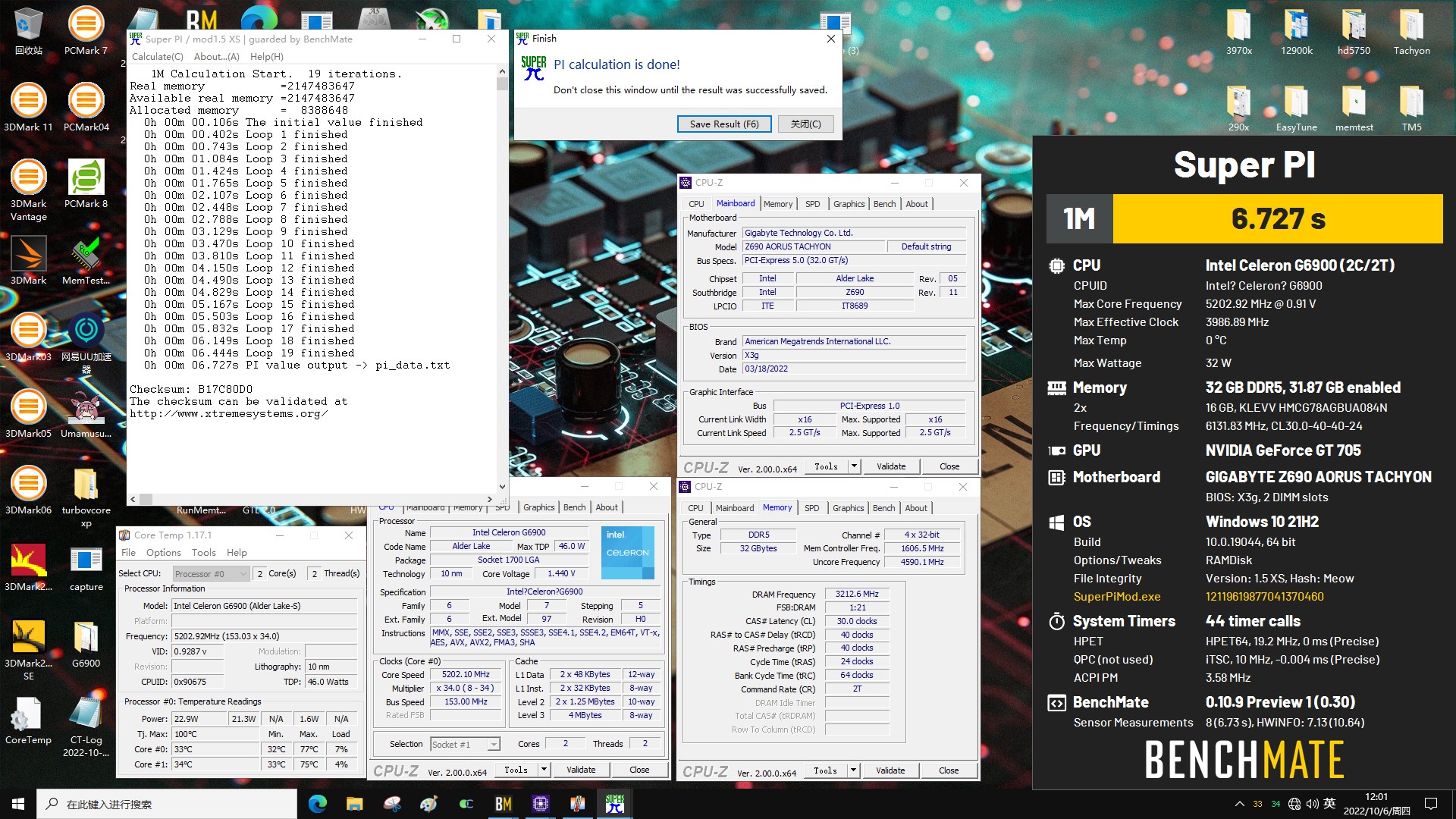Open 3DMark06 desktop icon
Image resolution: width=1456 pixels, height=819 pixels.
(28, 490)
